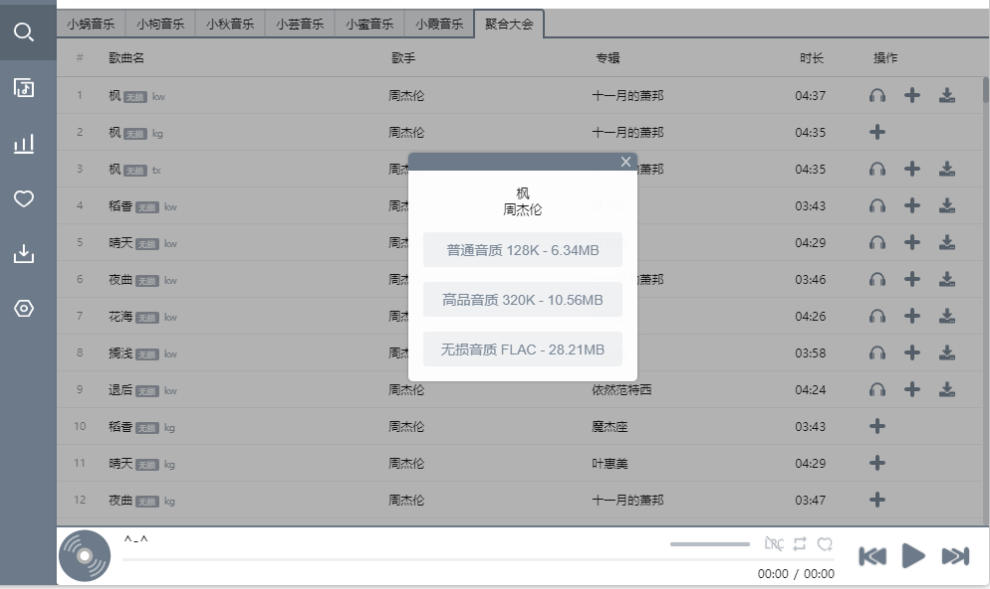Image resolution: width=990 pixels, height=589 pixels.
Task: Open settings via the hexagon sidebar icon
Action: click(x=24, y=308)
